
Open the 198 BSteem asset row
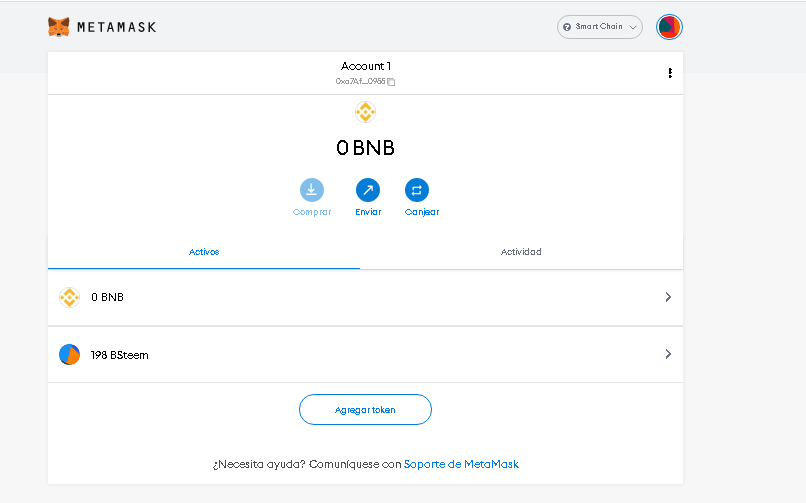[365, 355]
